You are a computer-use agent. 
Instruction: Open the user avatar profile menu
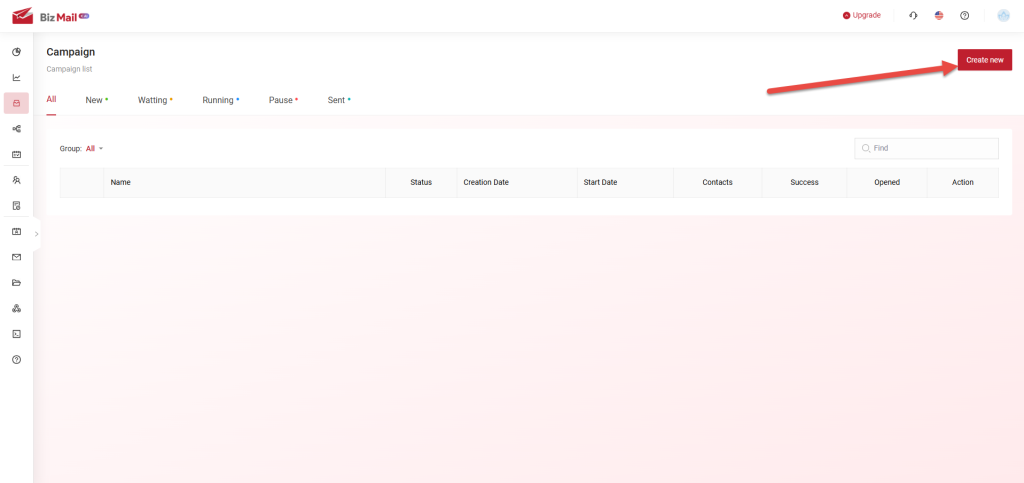(x=1004, y=15)
